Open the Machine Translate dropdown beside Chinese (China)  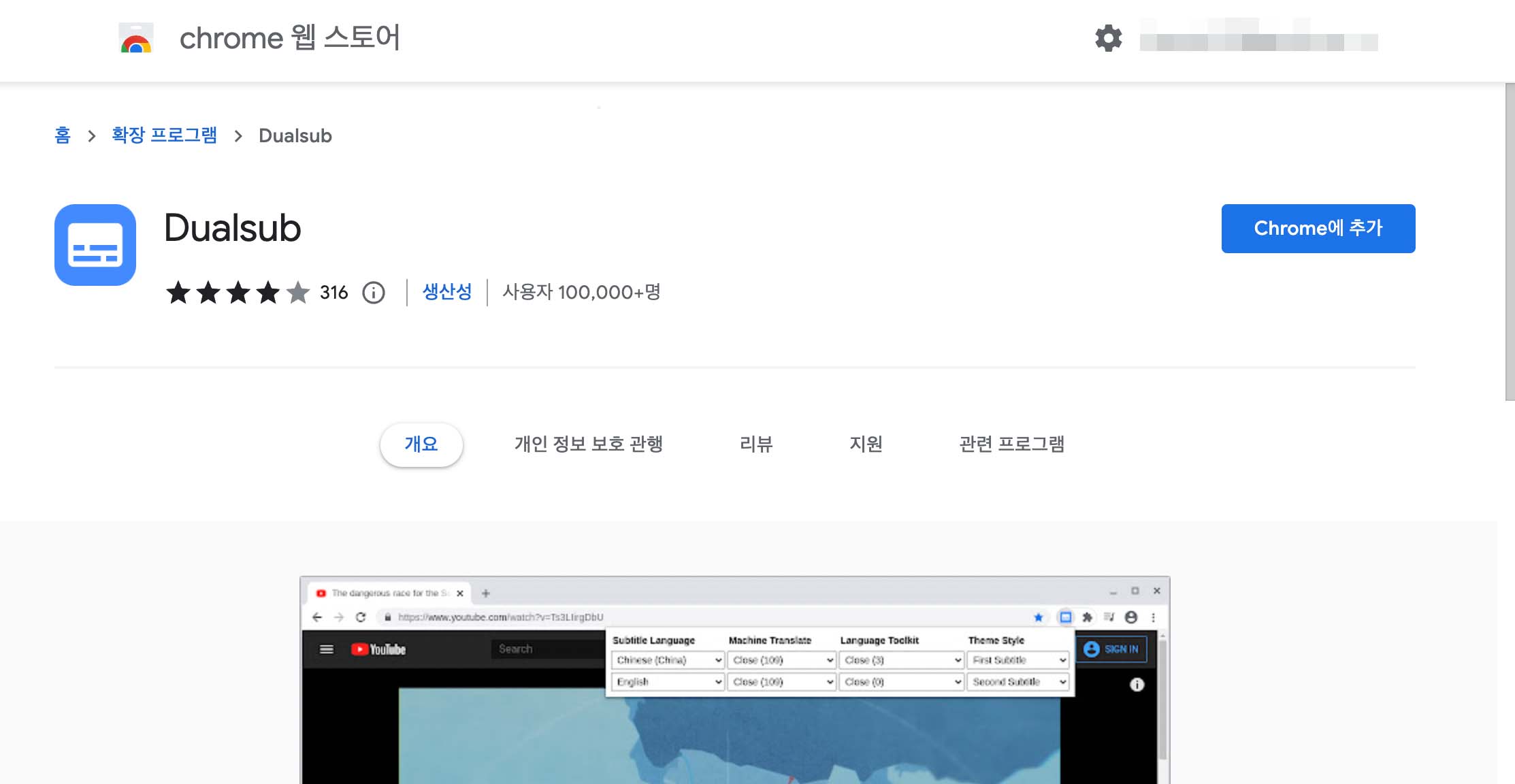click(781, 660)
